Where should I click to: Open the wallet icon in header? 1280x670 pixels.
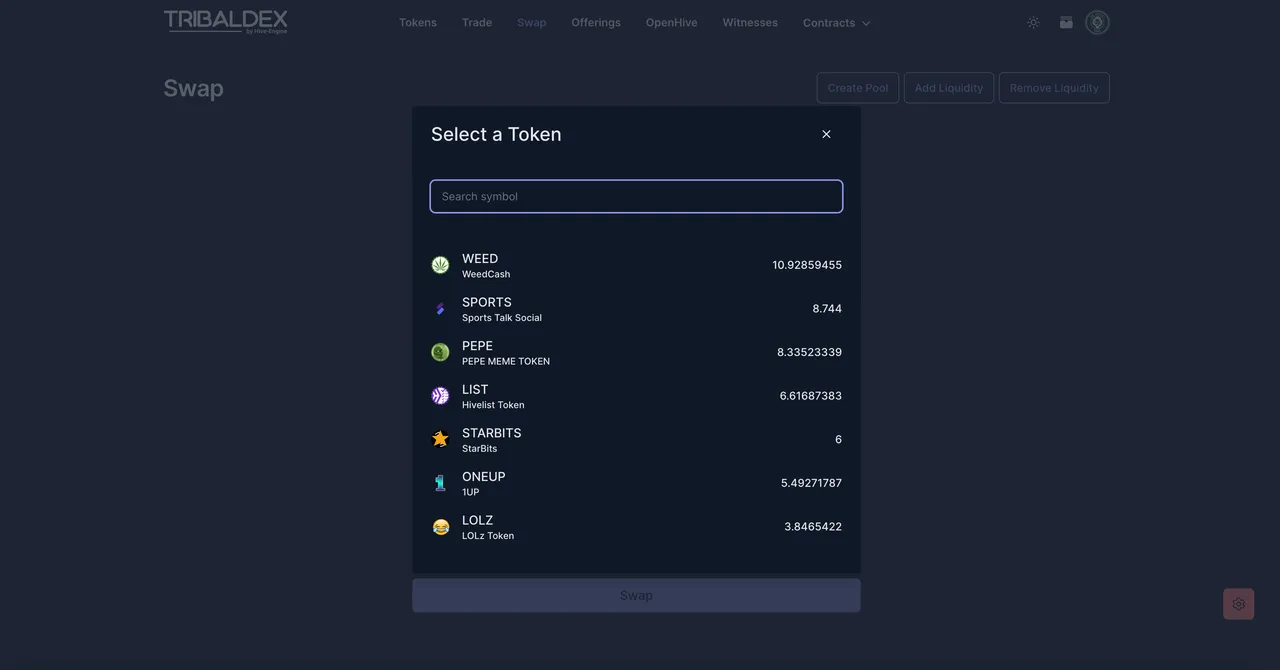pyautogui.click(x=1066, y=22)
